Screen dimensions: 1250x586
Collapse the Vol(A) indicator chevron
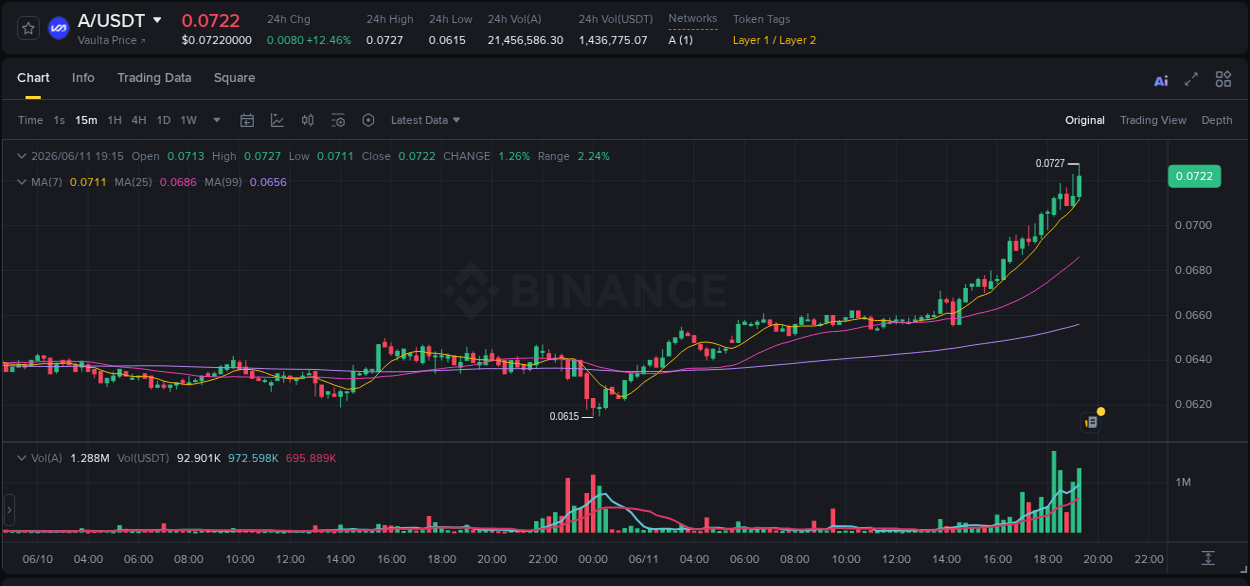(22, 458)
